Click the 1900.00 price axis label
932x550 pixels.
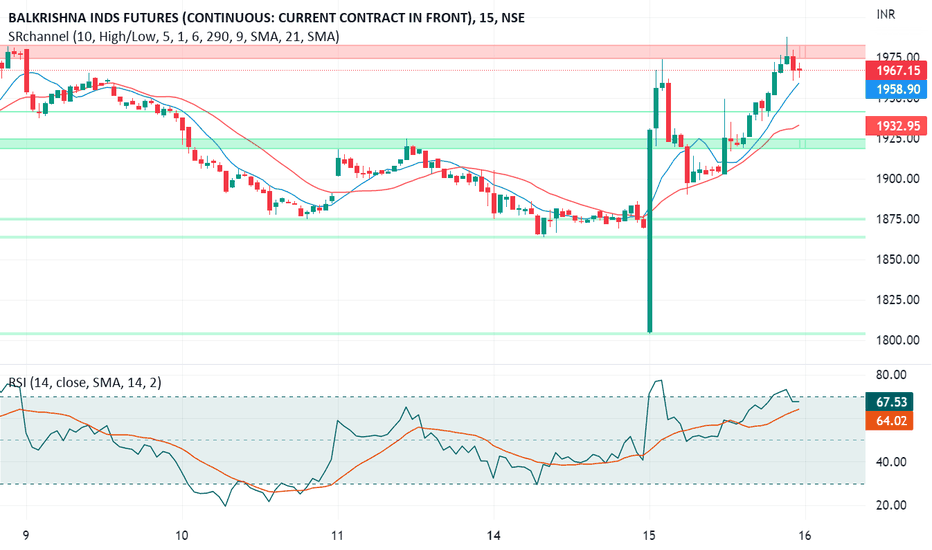898,179
